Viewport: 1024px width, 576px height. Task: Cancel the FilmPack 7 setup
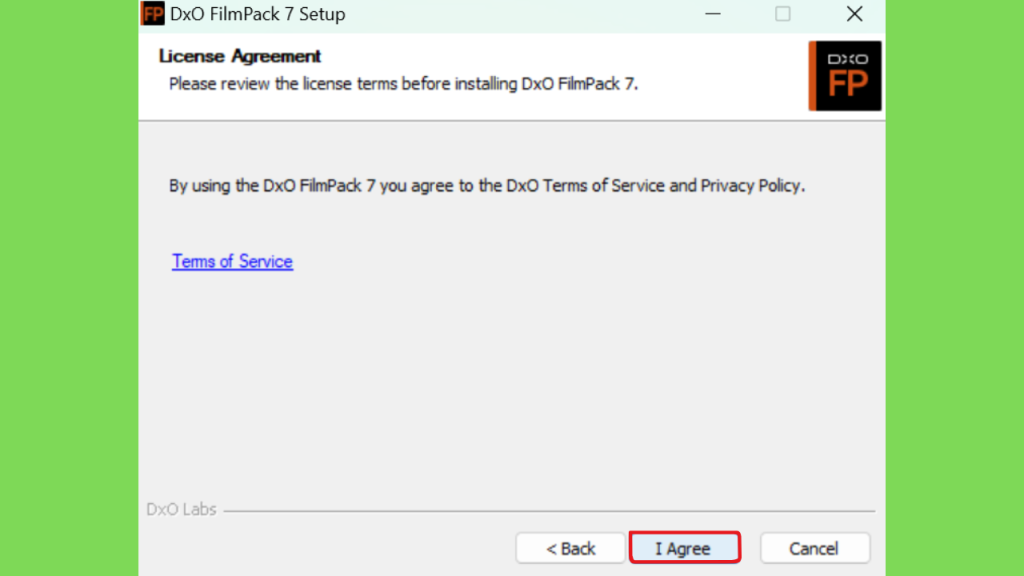point(814,548)
